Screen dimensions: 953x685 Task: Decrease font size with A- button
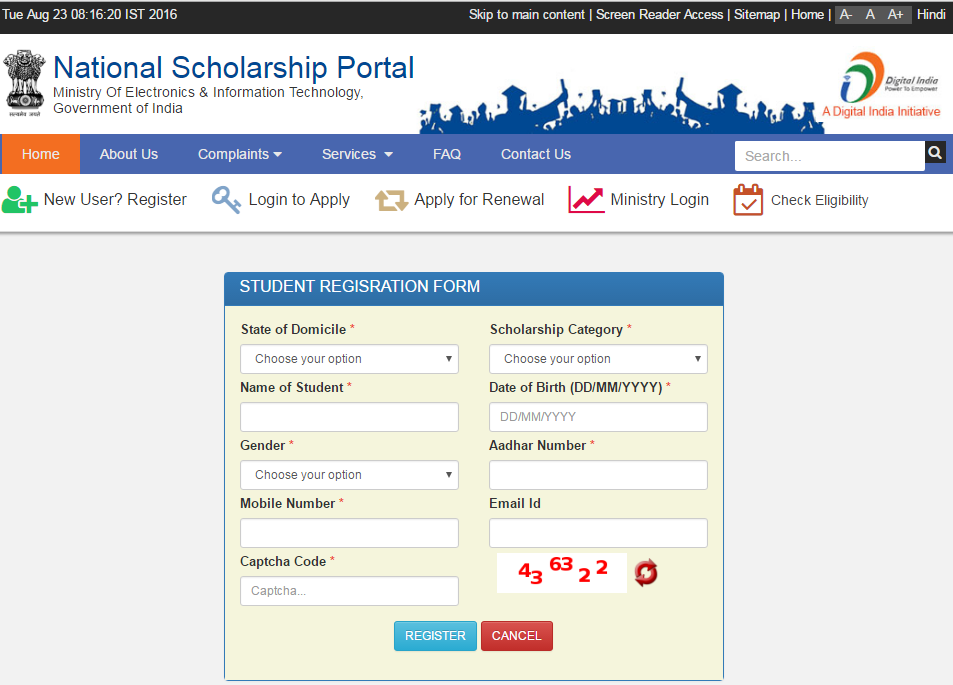pos(846,15)
